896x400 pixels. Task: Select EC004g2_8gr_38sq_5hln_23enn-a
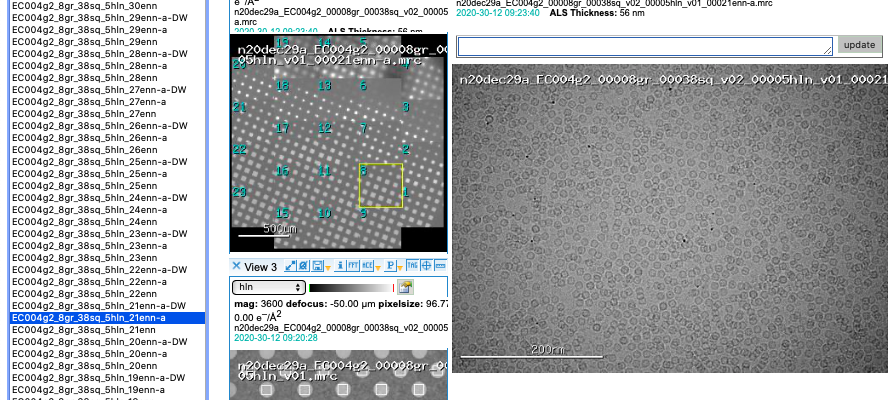pos(107,246)
